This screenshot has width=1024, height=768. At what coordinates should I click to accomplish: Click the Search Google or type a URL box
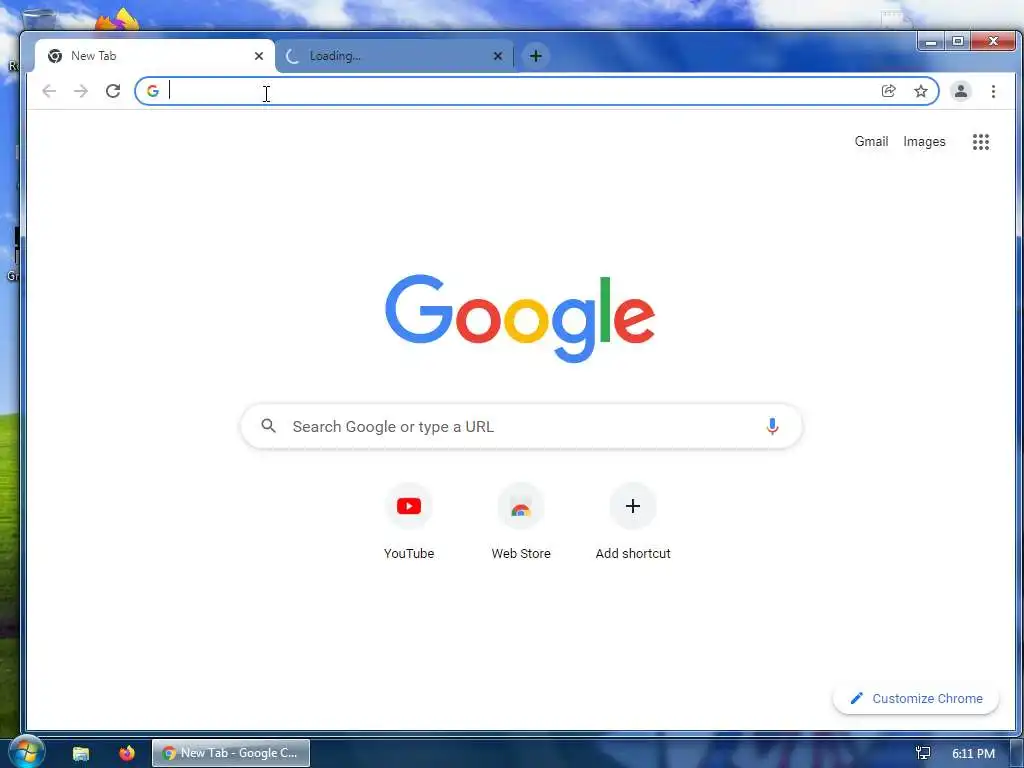click(521, 426)
